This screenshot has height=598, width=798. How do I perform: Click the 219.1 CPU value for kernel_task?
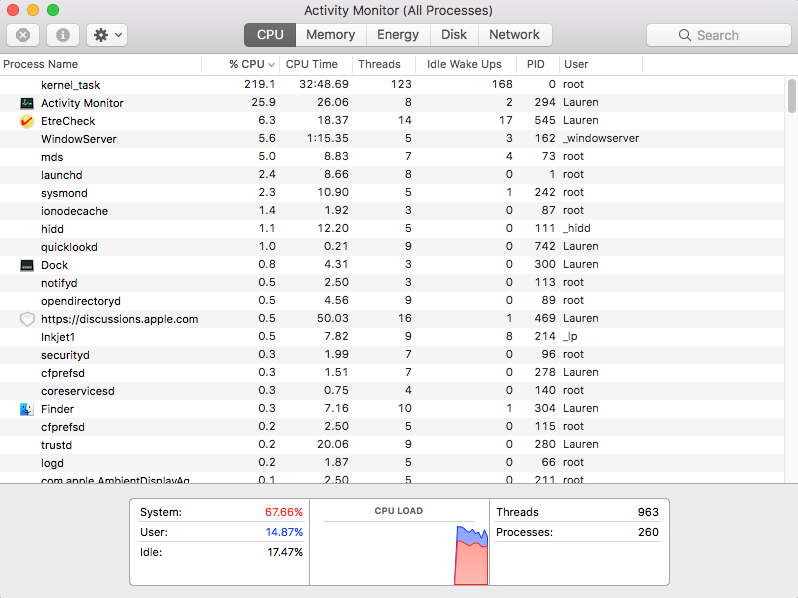260,84
